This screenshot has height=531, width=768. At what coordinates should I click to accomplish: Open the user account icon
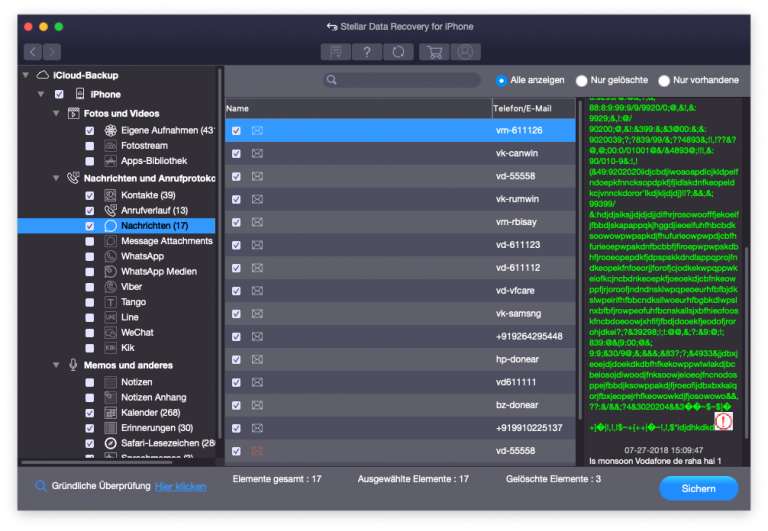(465, 51)
